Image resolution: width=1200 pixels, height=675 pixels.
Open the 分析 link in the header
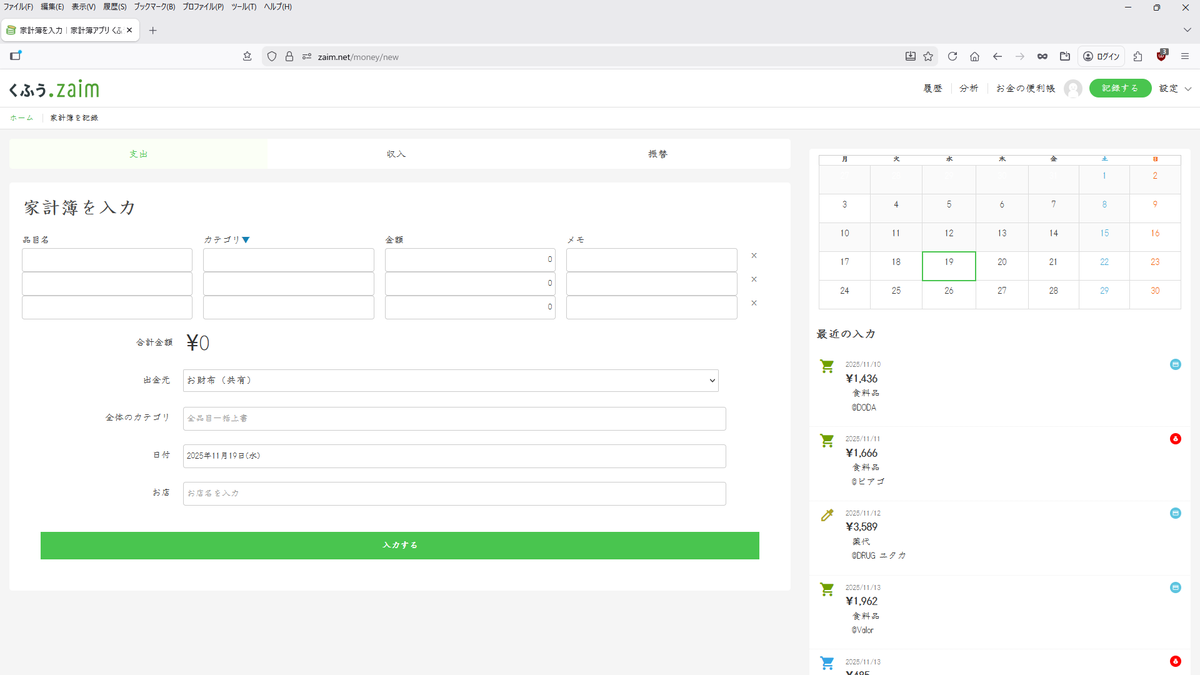[969, 89]
